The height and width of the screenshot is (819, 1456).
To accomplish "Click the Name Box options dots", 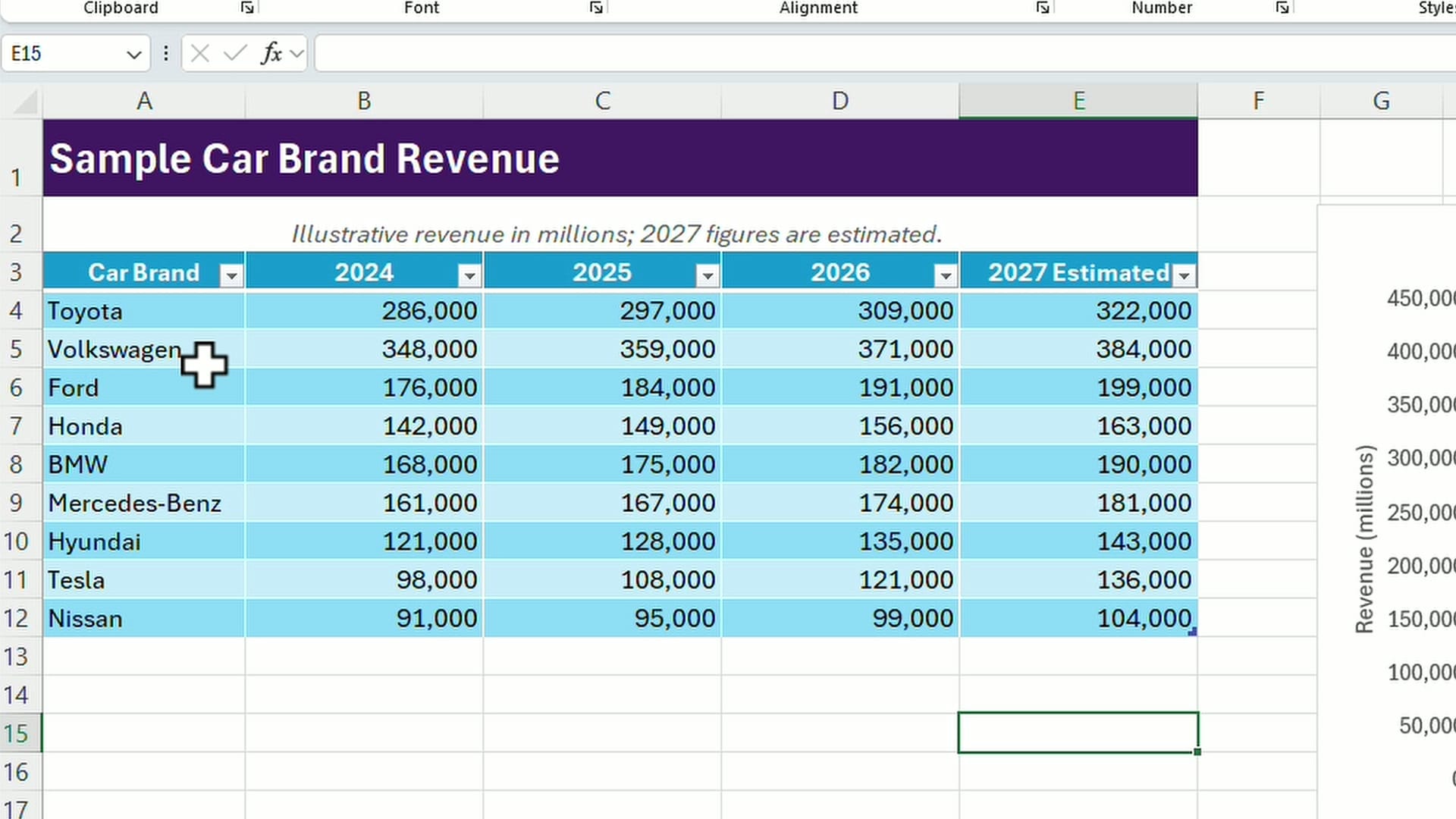I will tap(165, 53).
